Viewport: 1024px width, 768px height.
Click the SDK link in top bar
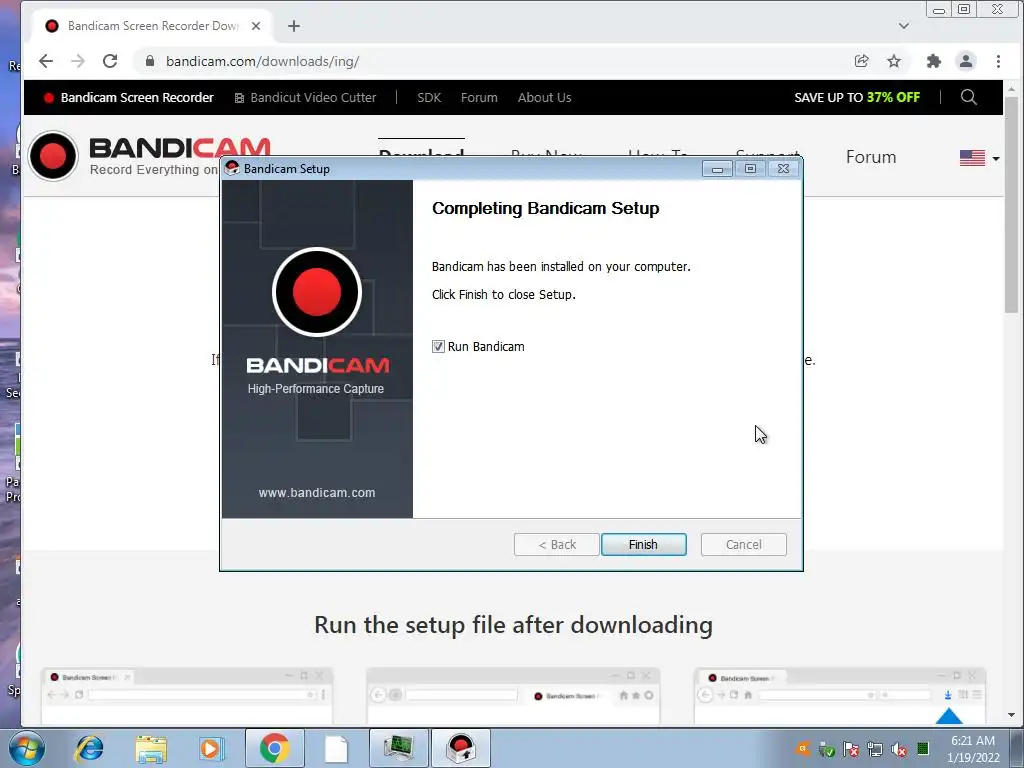[429, 97]
